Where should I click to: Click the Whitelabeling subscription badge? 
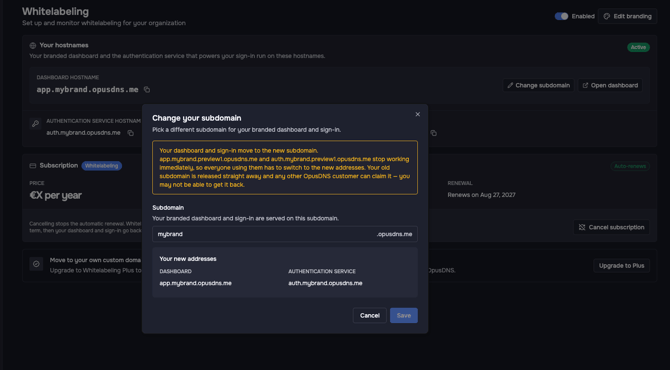tap(101, 166)
